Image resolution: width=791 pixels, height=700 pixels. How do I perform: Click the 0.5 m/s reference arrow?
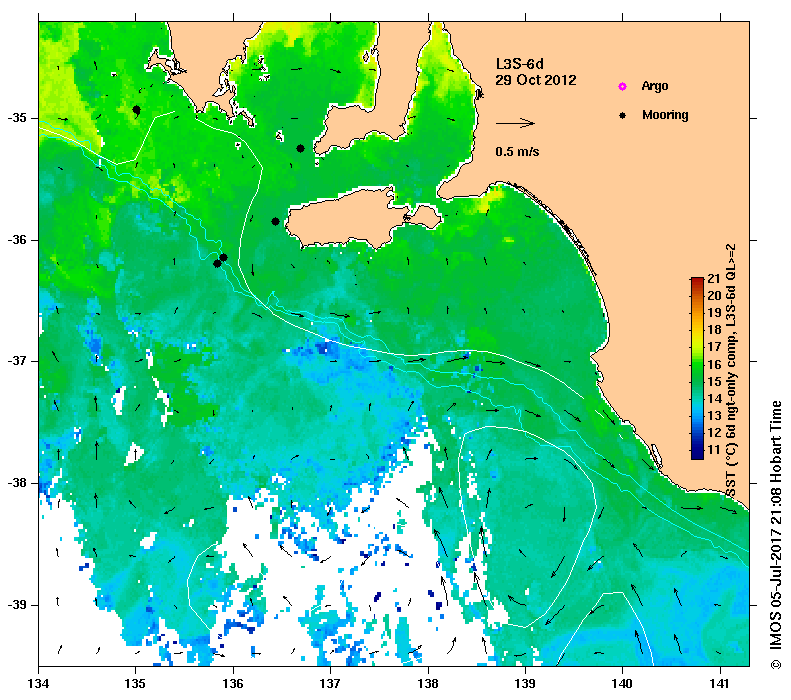(x=515, y=123)
